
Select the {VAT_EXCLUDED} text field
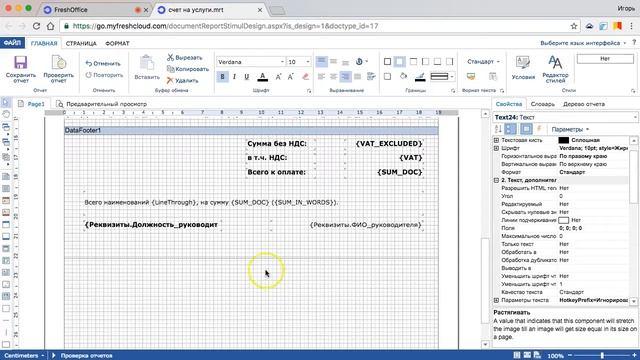coord(384,144)
